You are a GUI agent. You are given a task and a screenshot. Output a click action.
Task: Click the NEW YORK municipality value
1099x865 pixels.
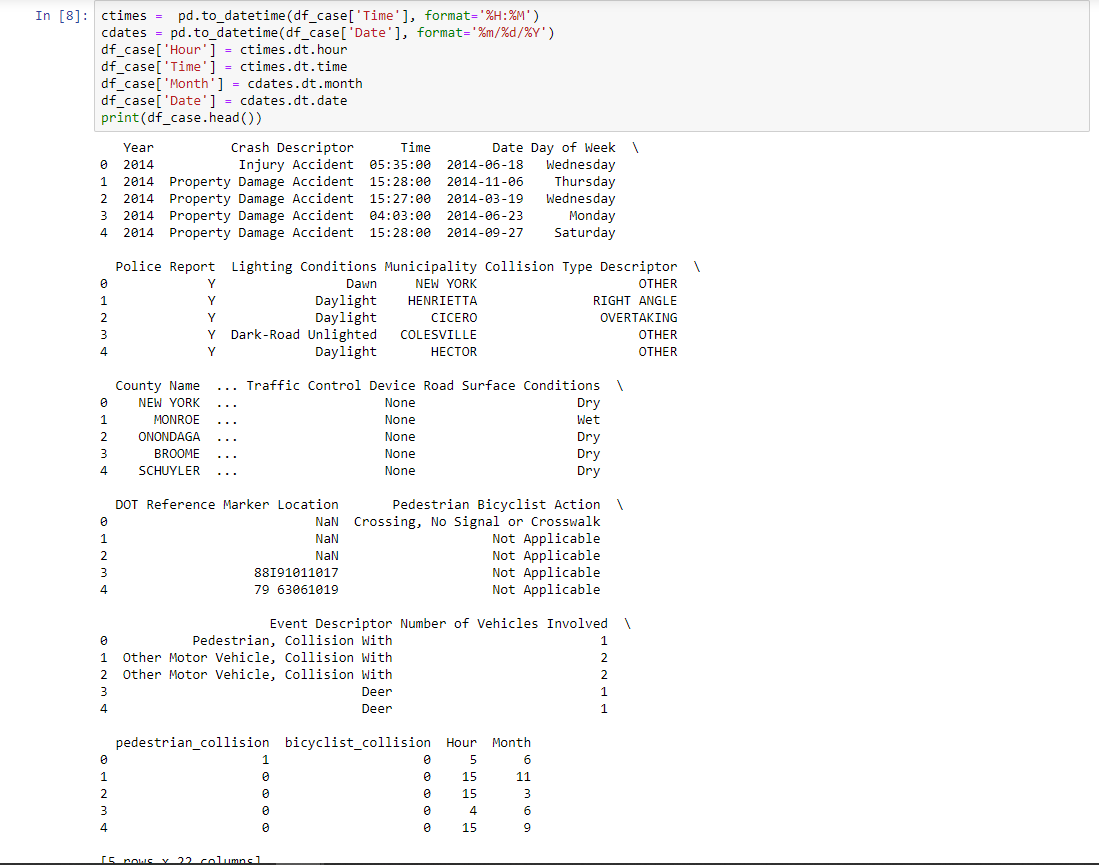(x=446, y=283)
